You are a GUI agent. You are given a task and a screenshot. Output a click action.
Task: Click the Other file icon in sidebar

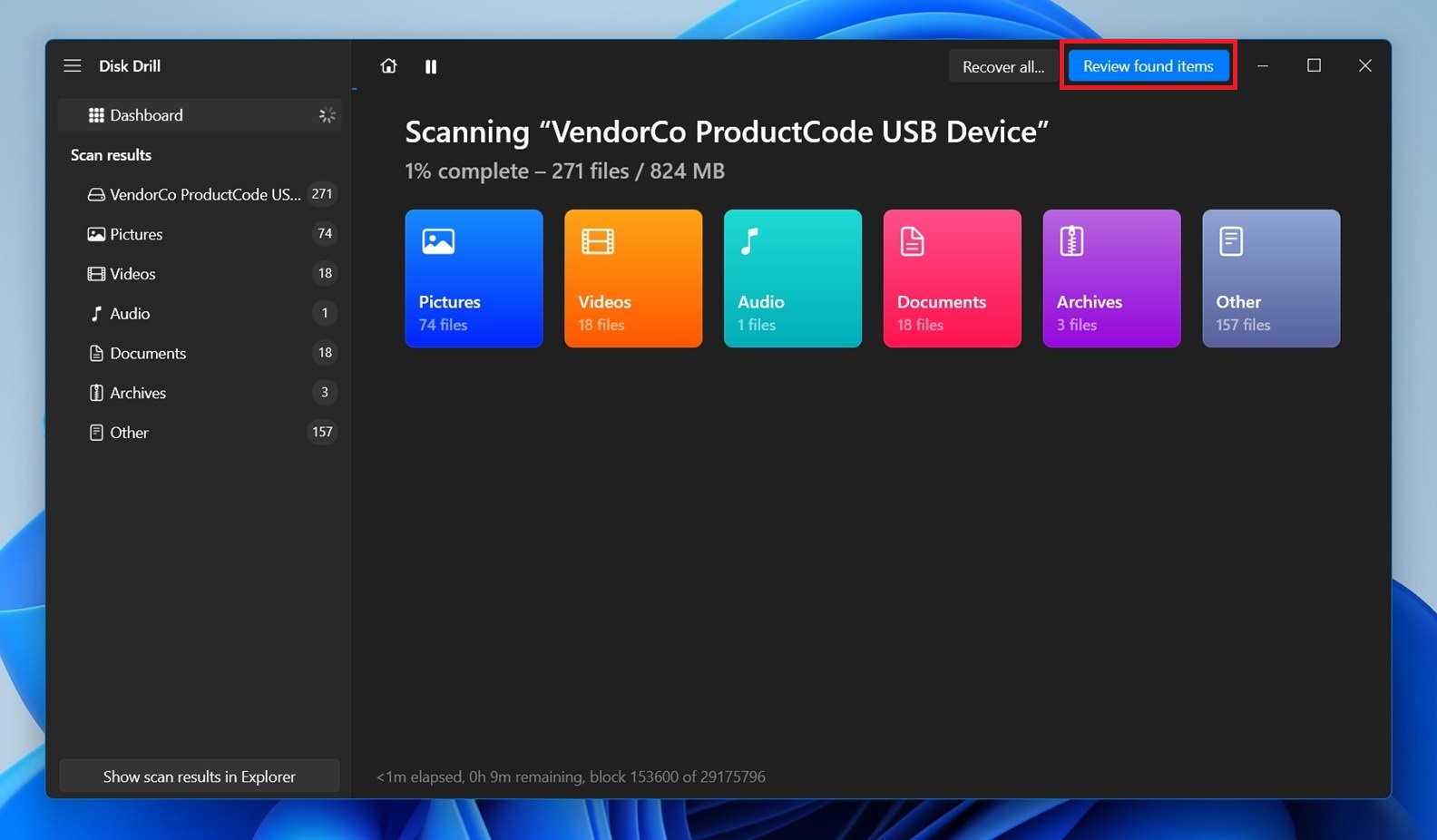(96, 433)
